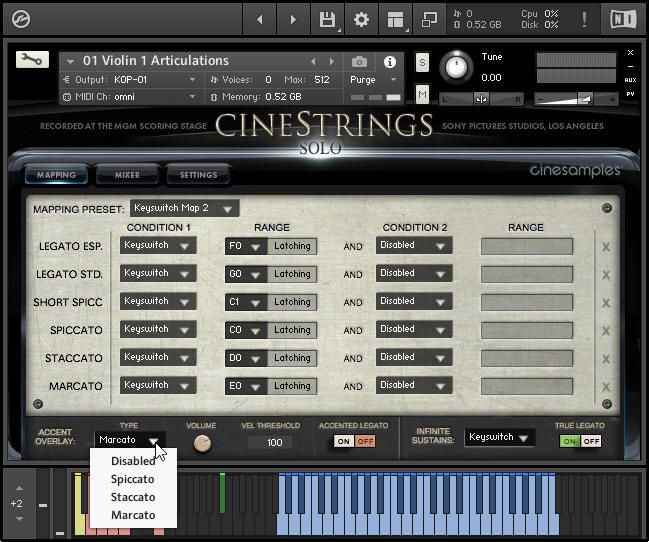
Task: Remove the LEGATO STD. mapping with X
Action: point(606,275)
